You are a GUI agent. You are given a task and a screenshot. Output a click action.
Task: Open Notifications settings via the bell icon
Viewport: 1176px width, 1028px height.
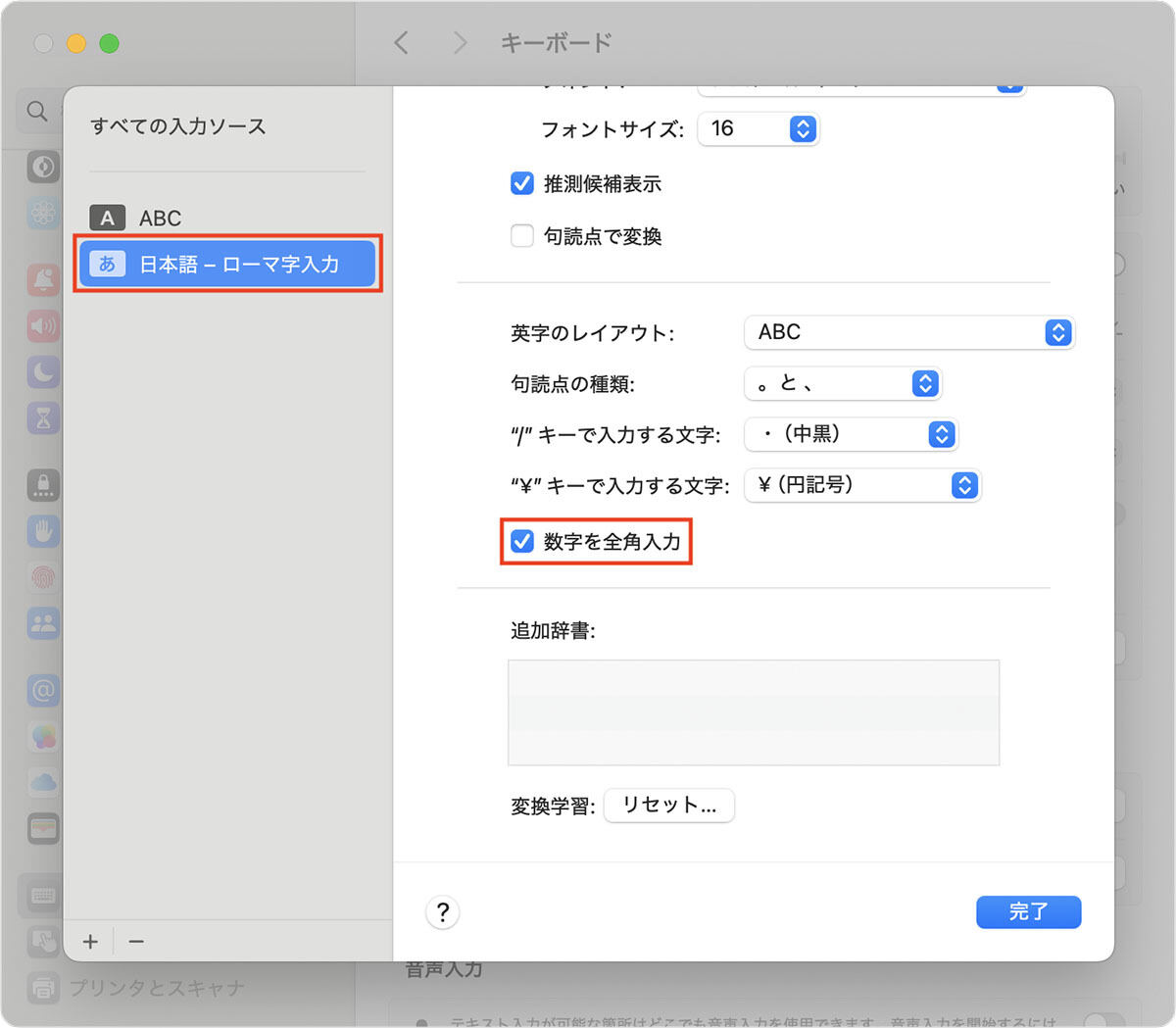tap(43, 278)
